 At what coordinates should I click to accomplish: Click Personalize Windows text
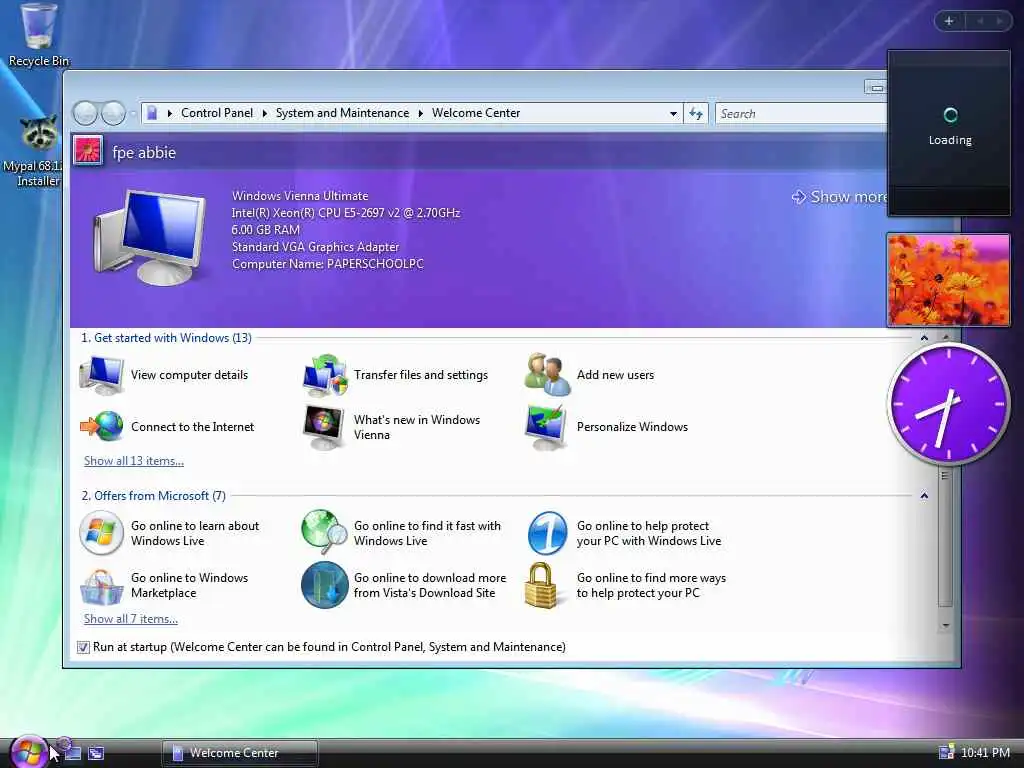pos(632,426)
